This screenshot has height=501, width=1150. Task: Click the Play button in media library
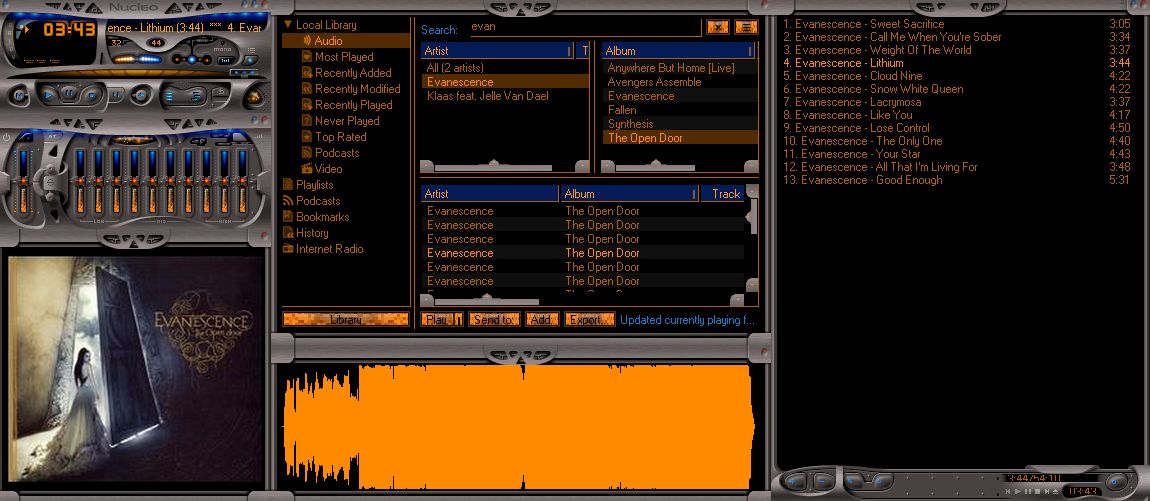coord(437,320)
